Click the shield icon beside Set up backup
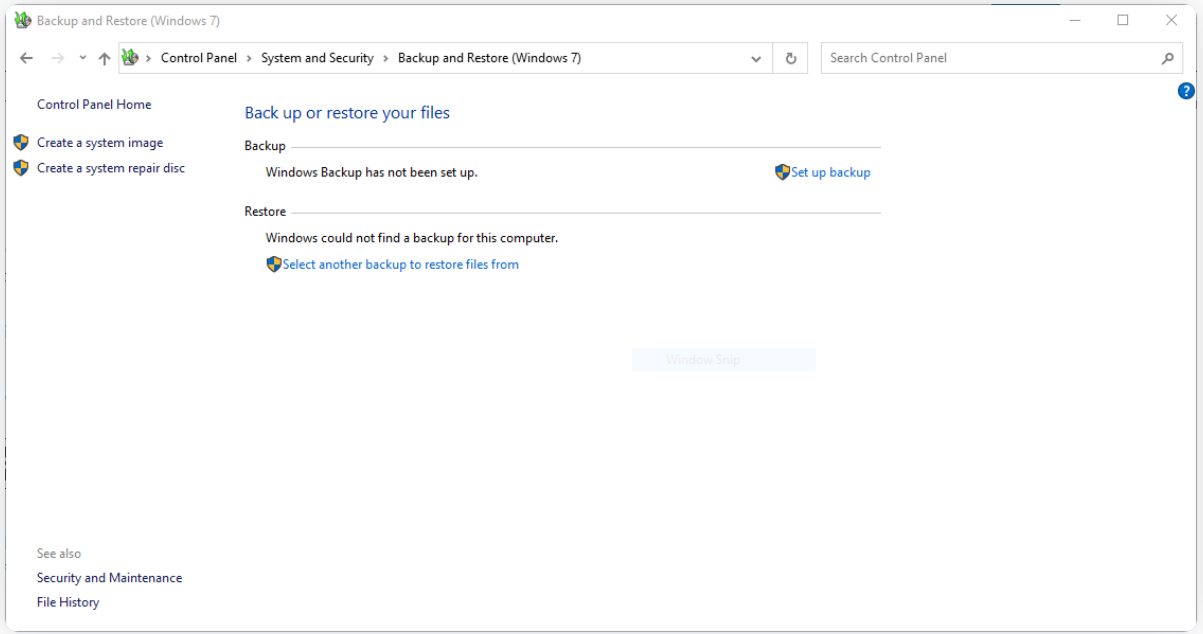The width and height of the screenshot is (1203, 634). click(782, 172)
